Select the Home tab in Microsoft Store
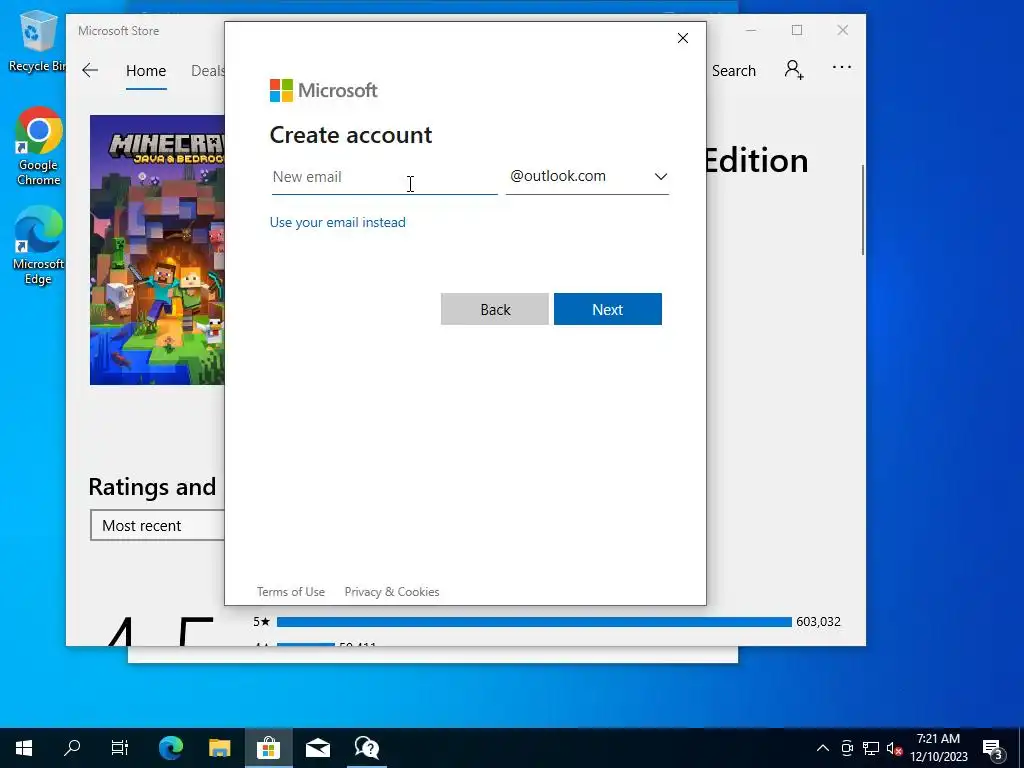 (146, 71)
